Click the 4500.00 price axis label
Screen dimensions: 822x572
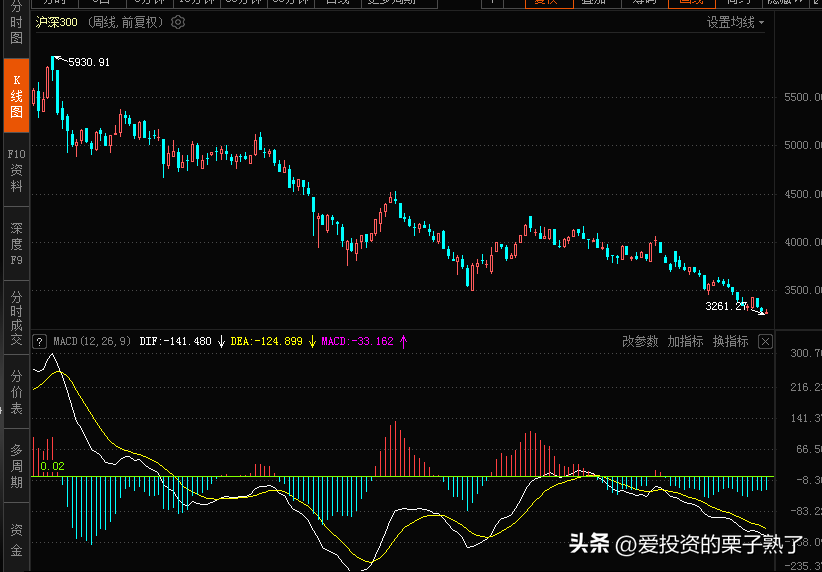(803, 194)
